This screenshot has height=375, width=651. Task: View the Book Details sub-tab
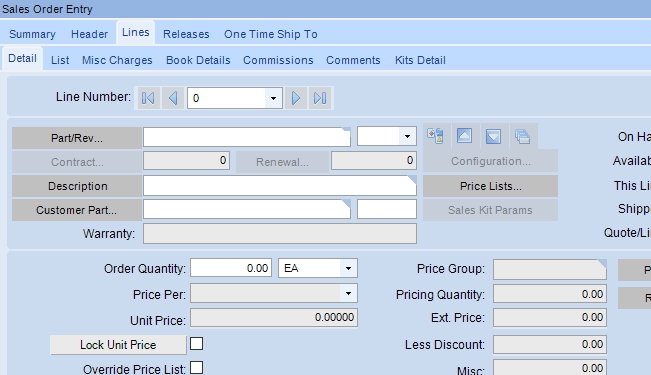point(198,60)
